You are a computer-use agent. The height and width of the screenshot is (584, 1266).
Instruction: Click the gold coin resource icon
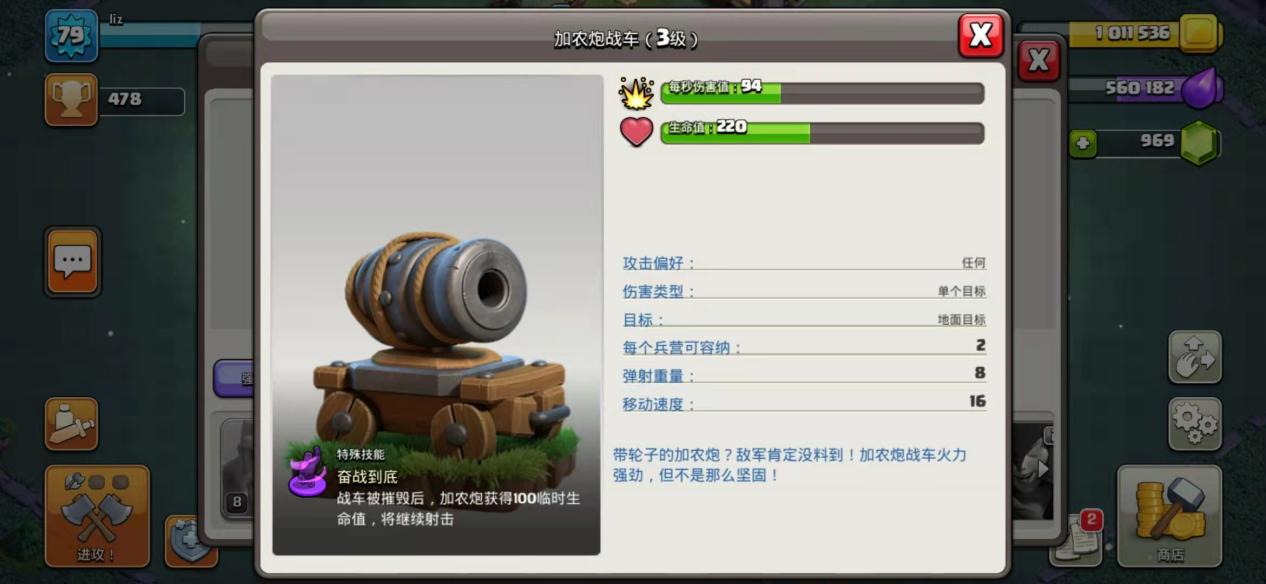[1198, 34]
